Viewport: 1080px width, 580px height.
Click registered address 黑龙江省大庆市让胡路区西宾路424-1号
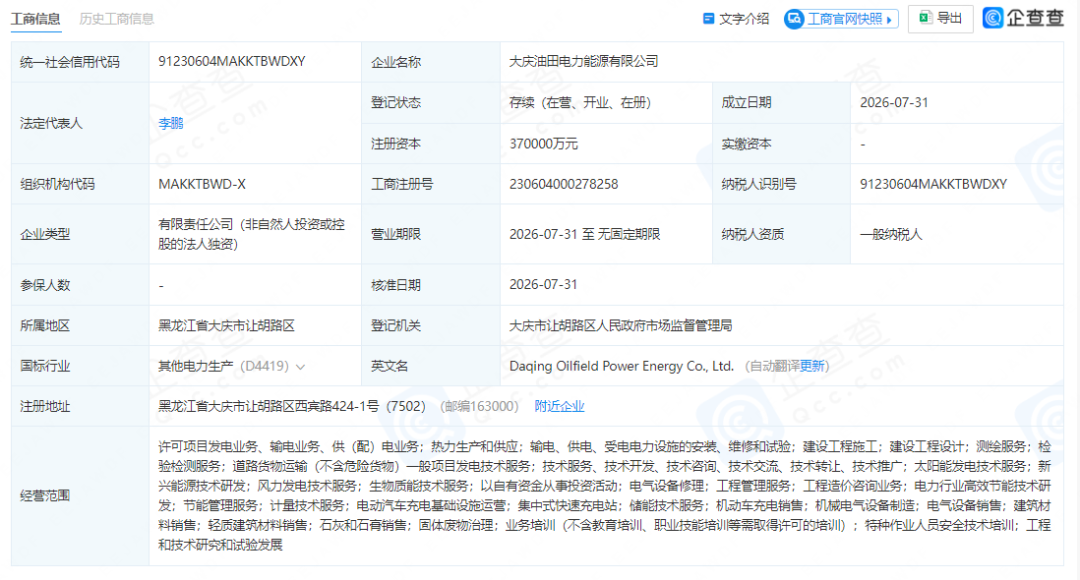coord(269,406)
